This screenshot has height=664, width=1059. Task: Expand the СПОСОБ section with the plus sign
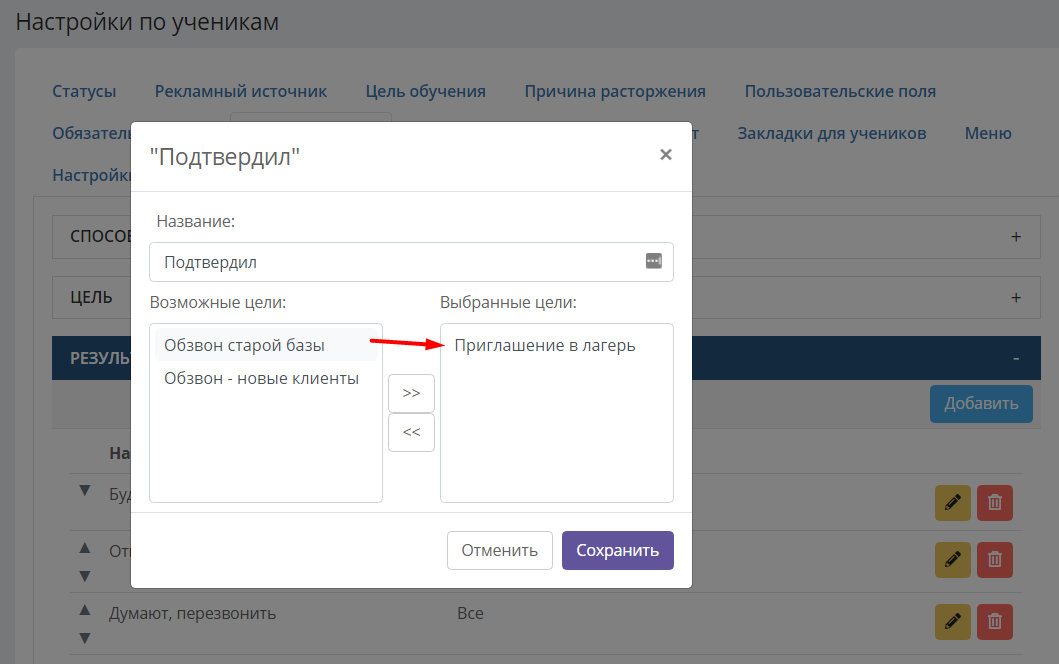pyautogui.click(x=1016, y=237)
